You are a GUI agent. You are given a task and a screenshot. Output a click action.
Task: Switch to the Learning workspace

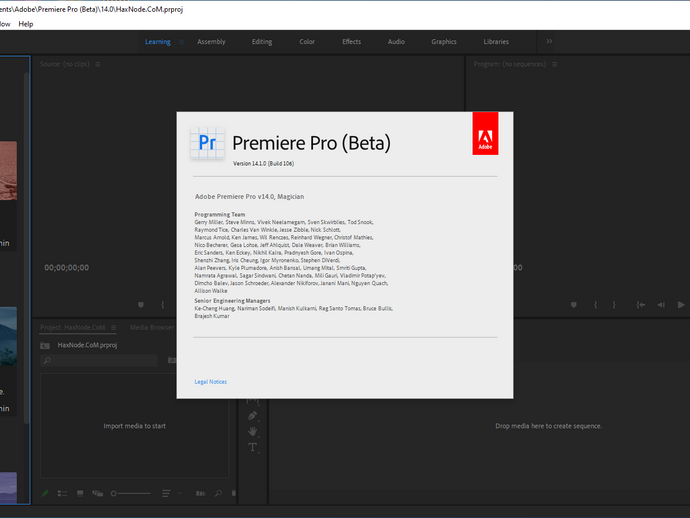coord(158,42)
